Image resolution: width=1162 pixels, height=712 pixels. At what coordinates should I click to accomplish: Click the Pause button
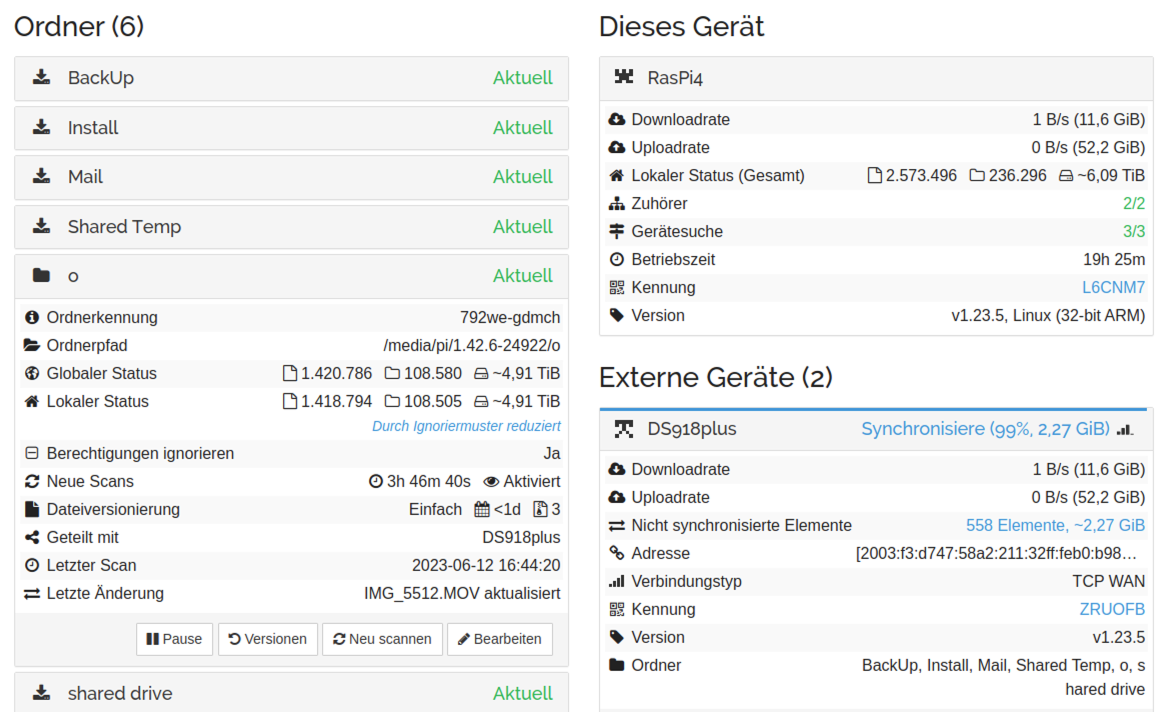tap(174, 639)
